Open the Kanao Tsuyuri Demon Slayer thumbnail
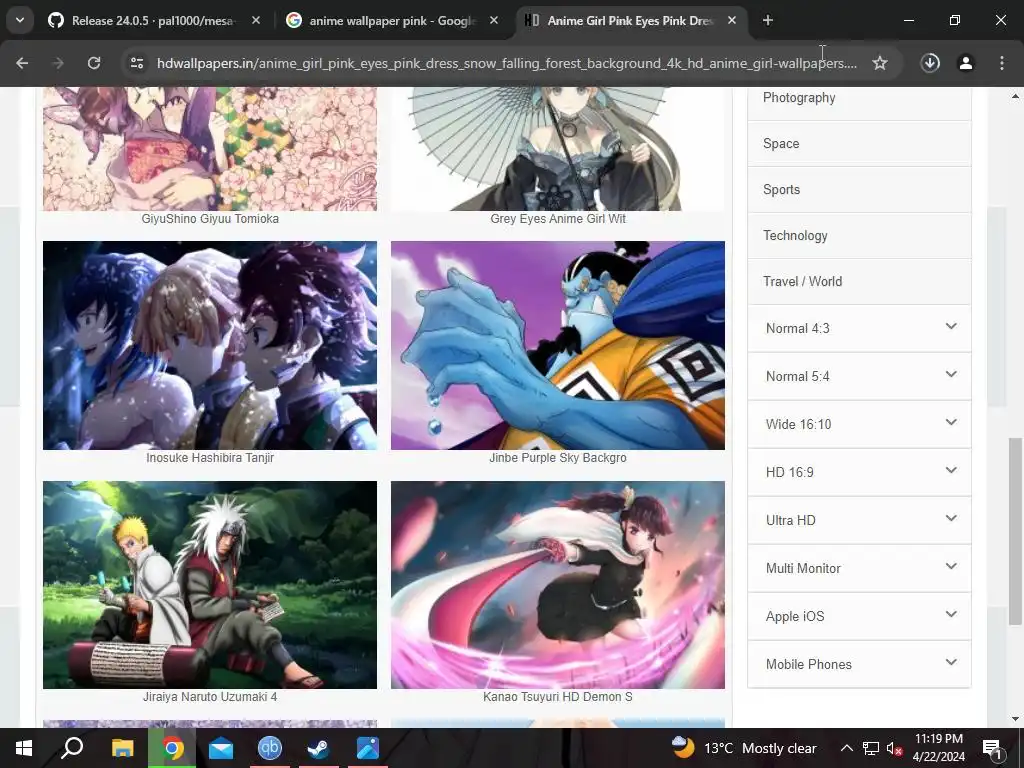1024x768 pixels. [558, 585]
